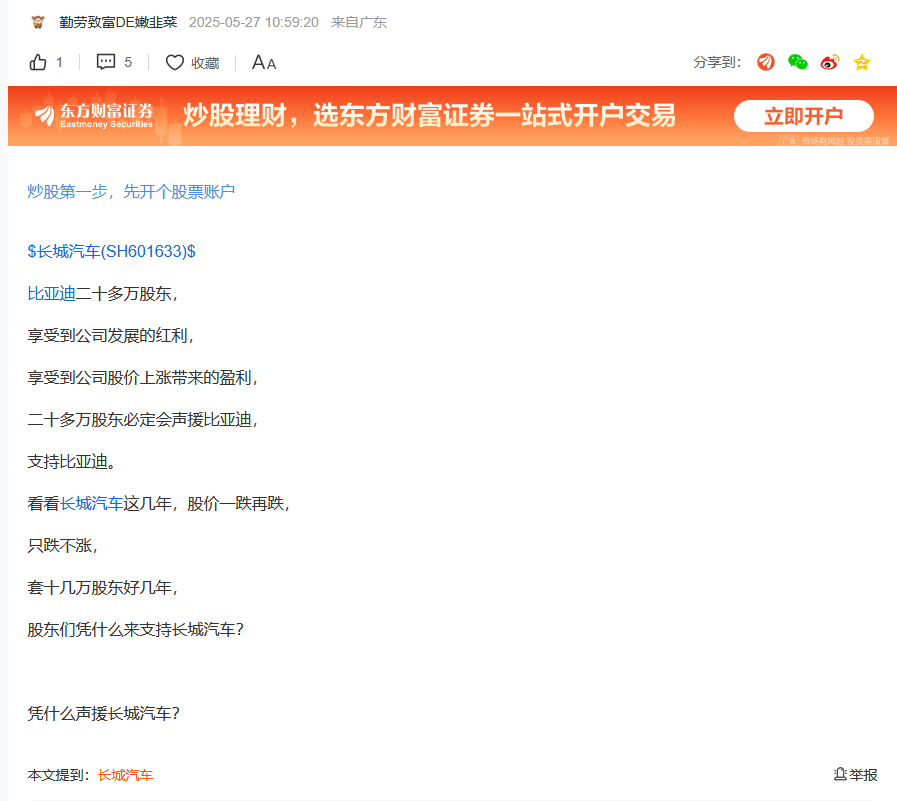897x801 pixels.
Task: Change font size with AA icon
Action: point(264,62)
